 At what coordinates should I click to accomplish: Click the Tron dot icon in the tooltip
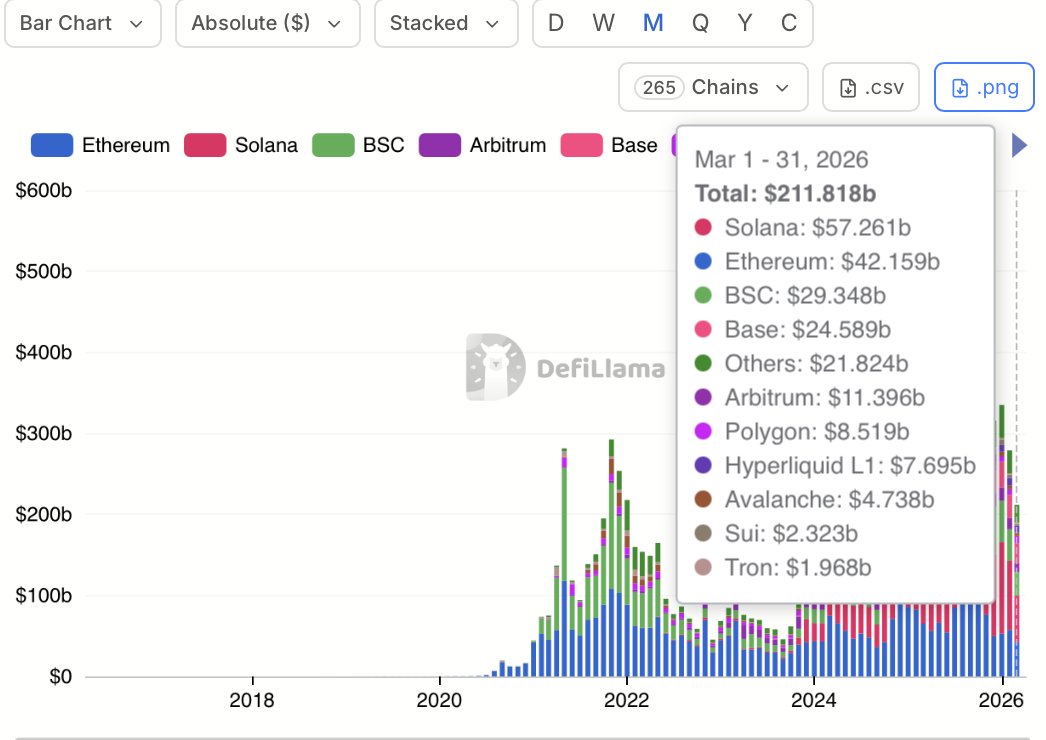tap(702, 567)
